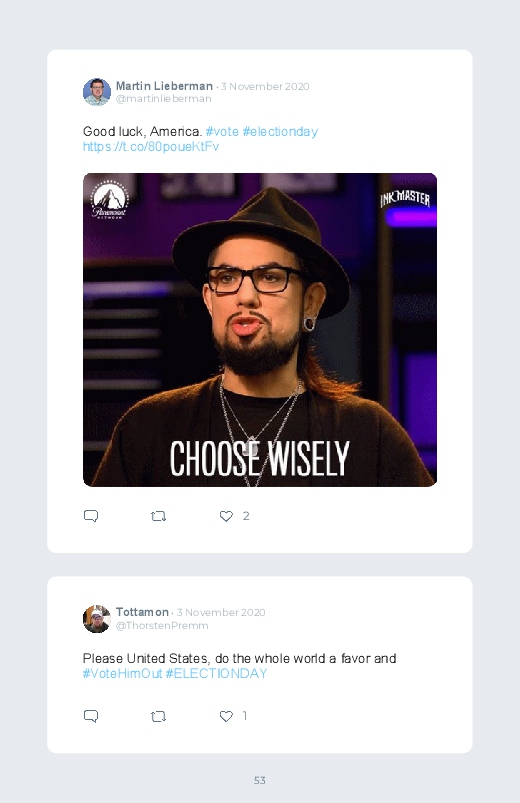This screenshot has height=803, width=520.
Task: Click Martin Lieberman's display name
Action: point(164,86)
